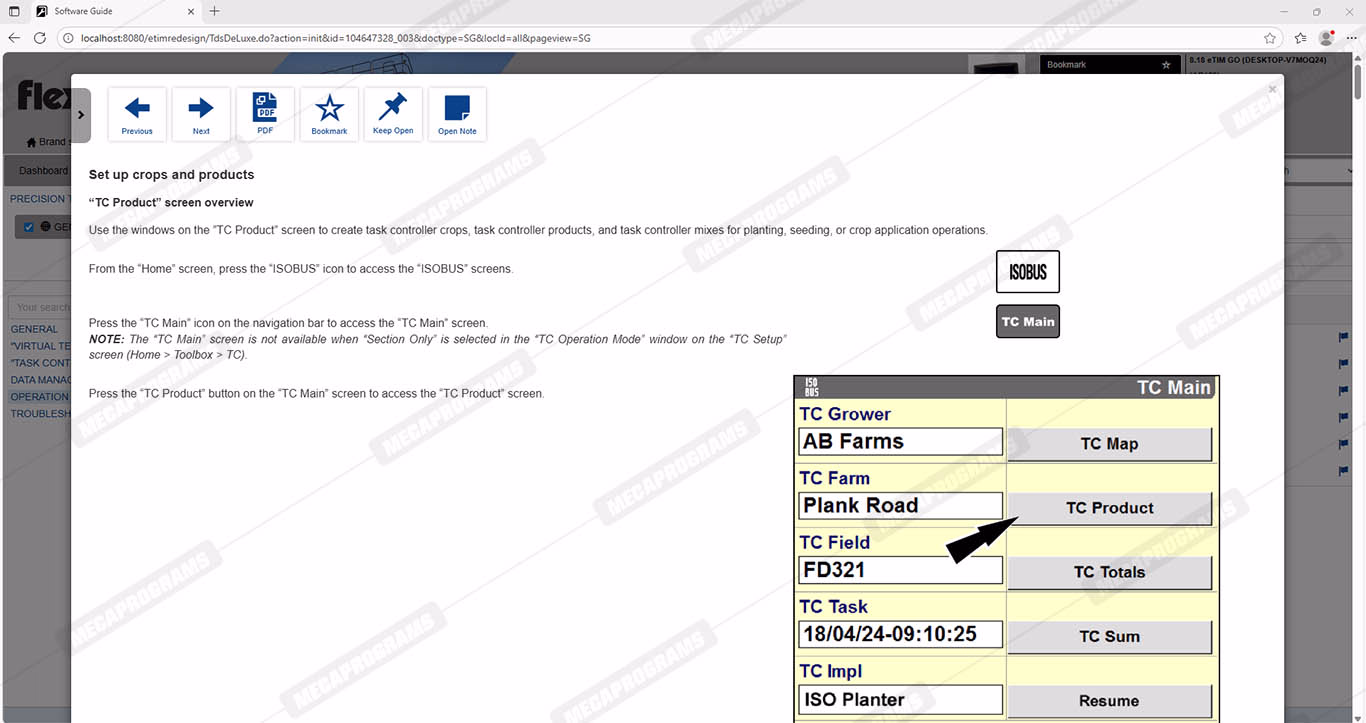Expand the side panel chevron tab

click(80, 115)
